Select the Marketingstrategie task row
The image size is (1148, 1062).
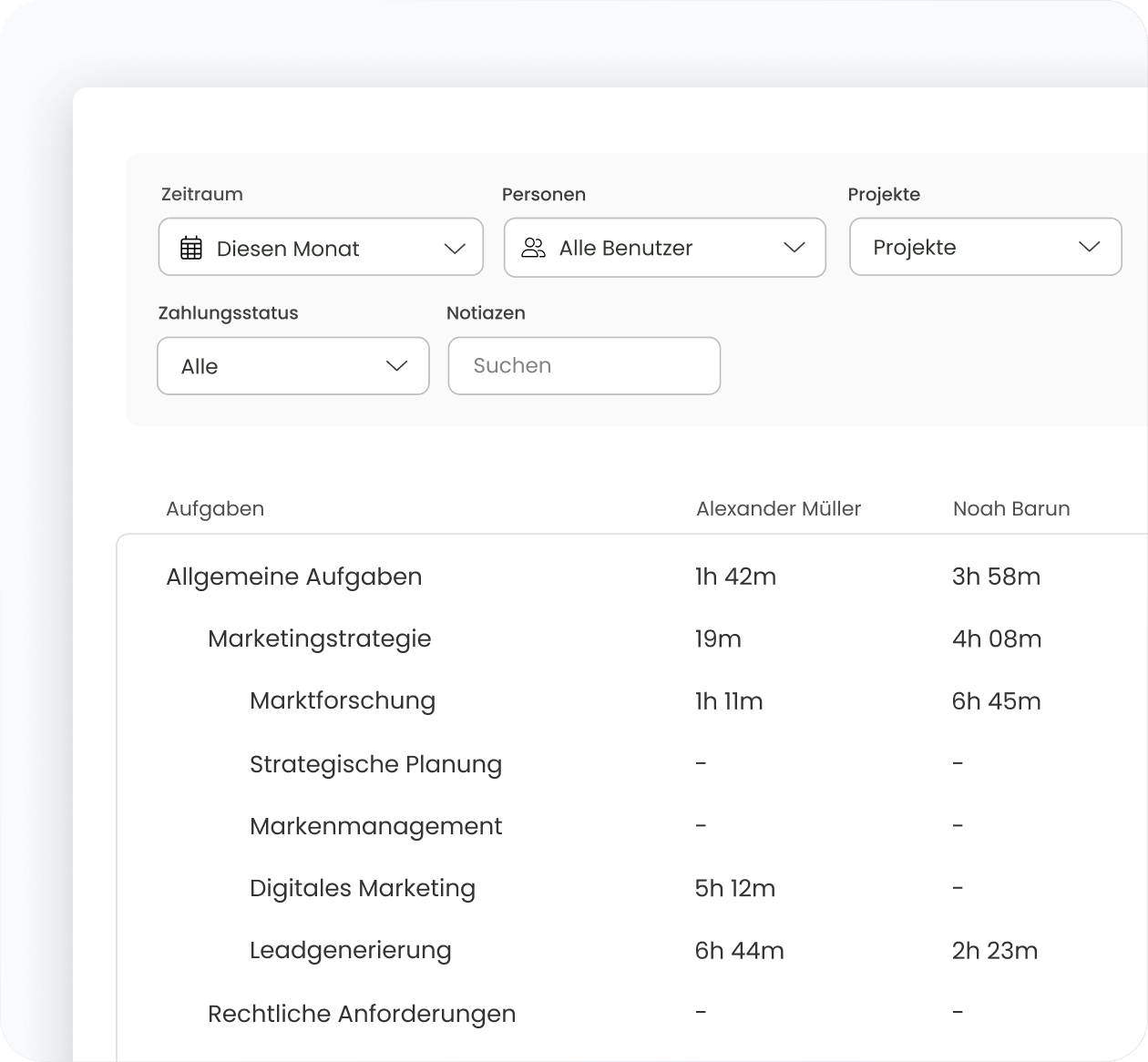pos(319,638)
